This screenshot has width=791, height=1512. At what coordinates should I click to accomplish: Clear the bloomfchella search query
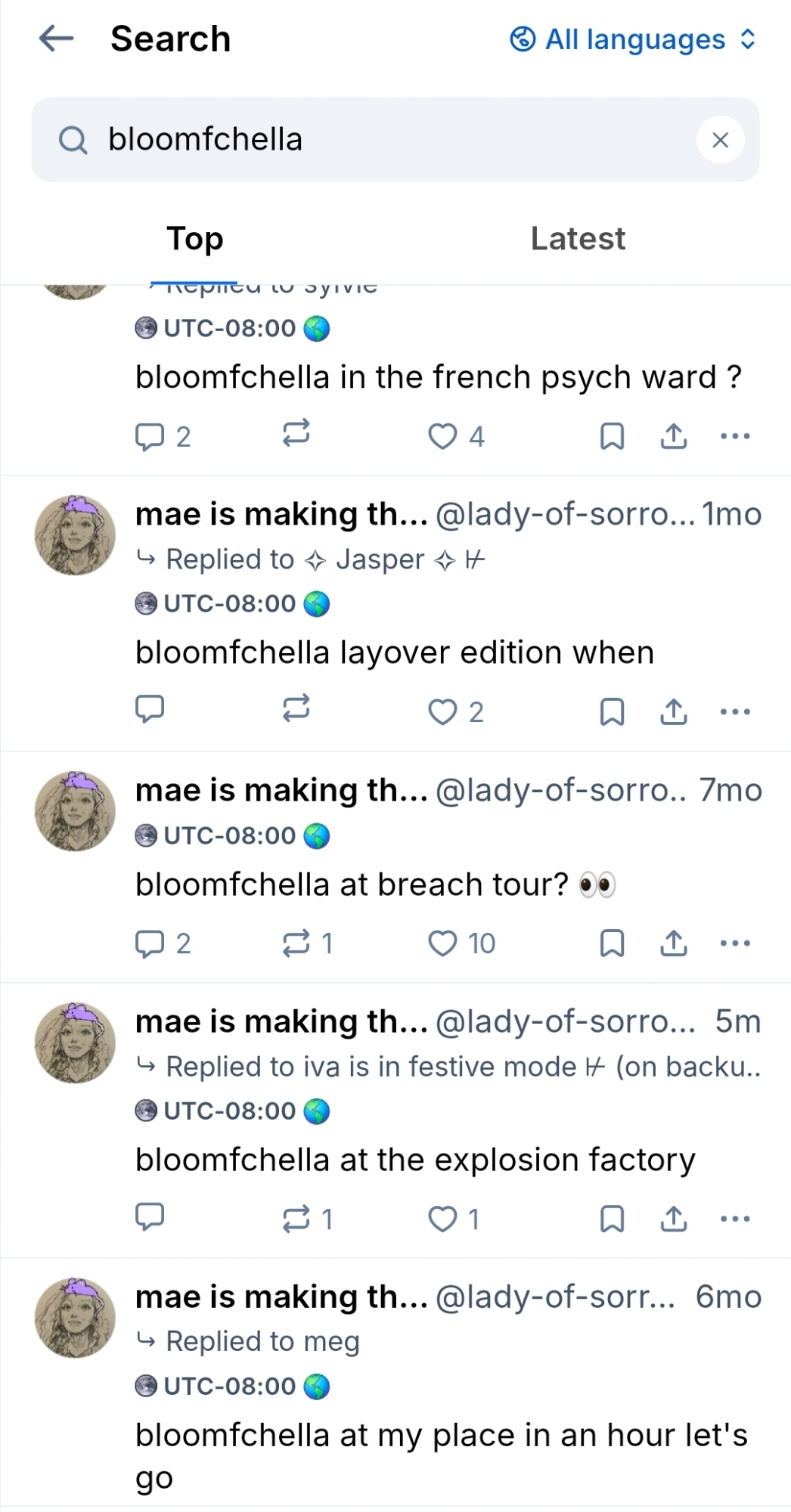[720, 140]
